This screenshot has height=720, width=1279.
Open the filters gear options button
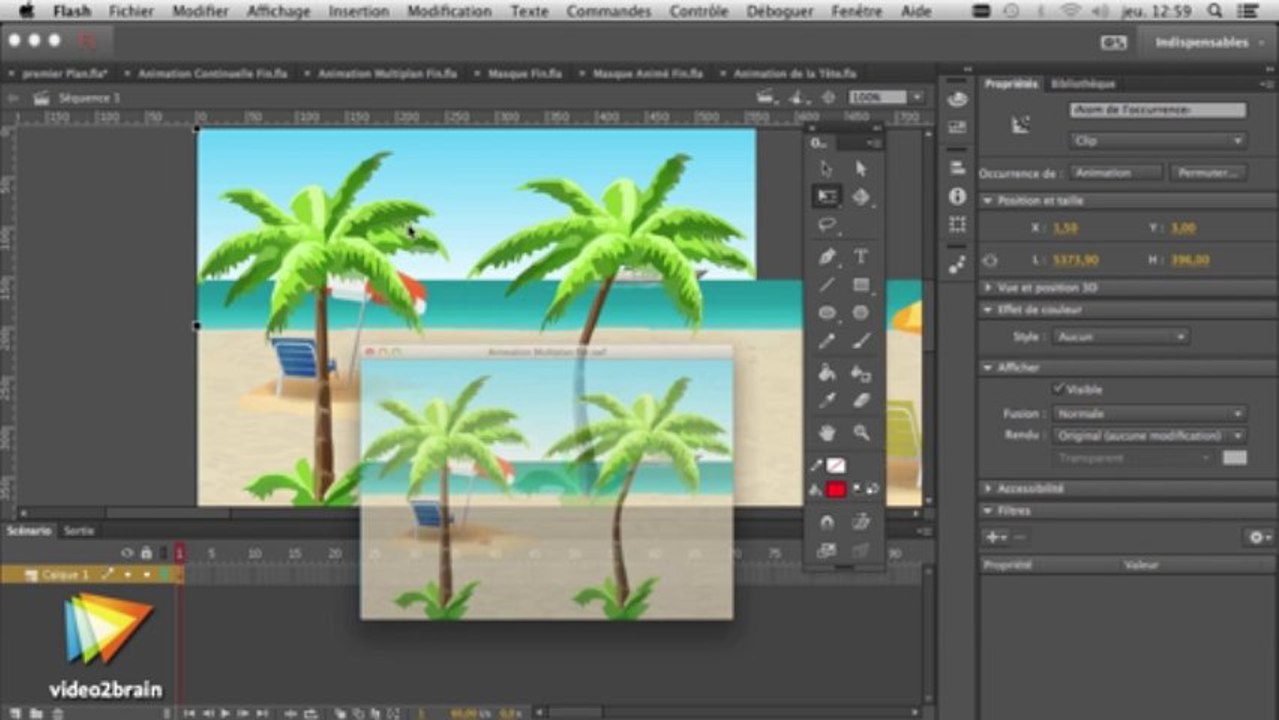(x=1258, y=537)
